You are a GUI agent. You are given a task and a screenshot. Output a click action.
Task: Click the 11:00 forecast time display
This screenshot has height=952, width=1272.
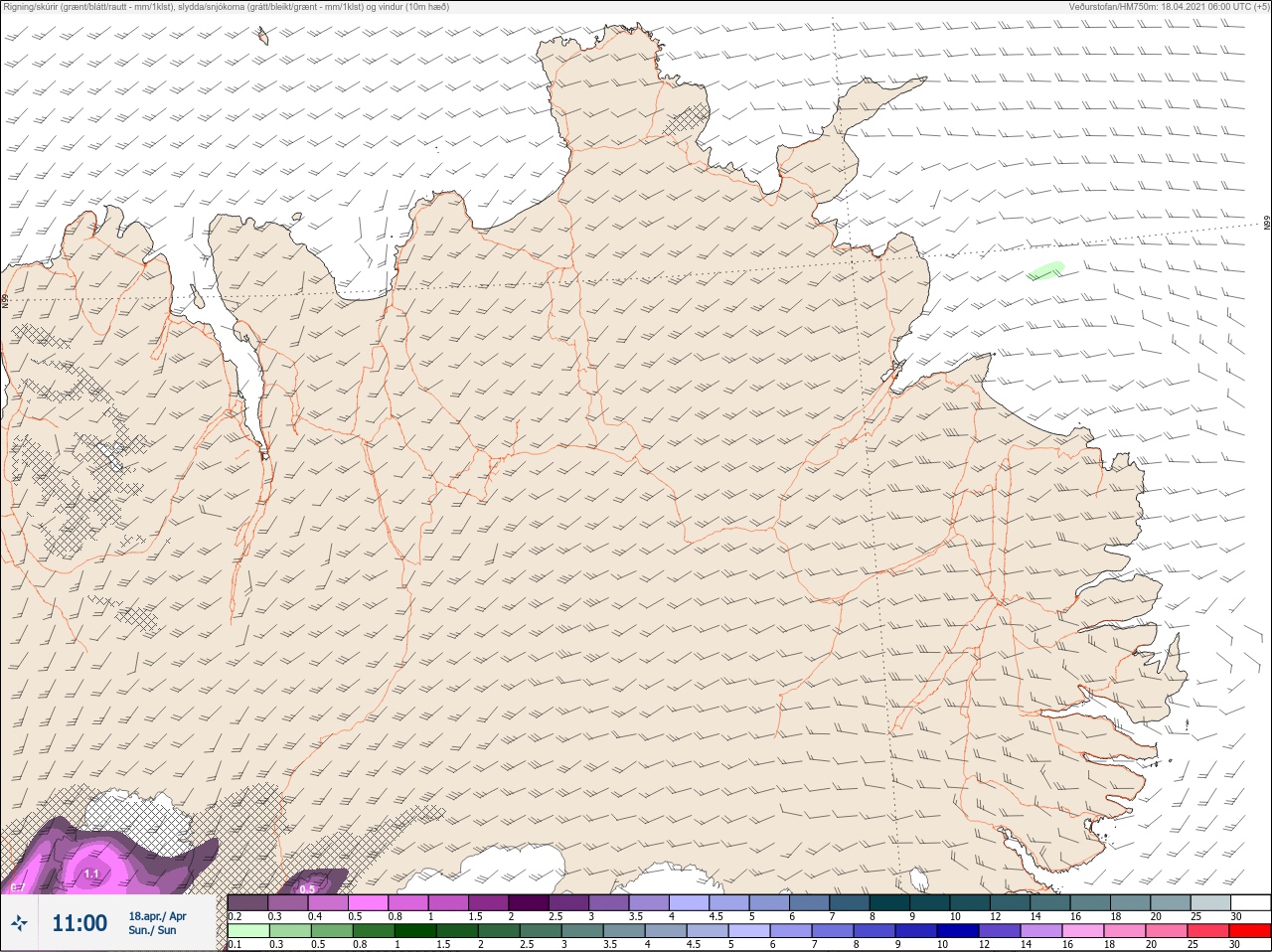[x=79, y=923]
